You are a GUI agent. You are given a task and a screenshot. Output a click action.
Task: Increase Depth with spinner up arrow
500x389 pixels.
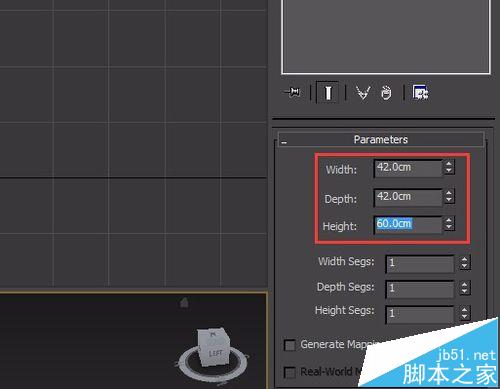[x=449, y=193]
